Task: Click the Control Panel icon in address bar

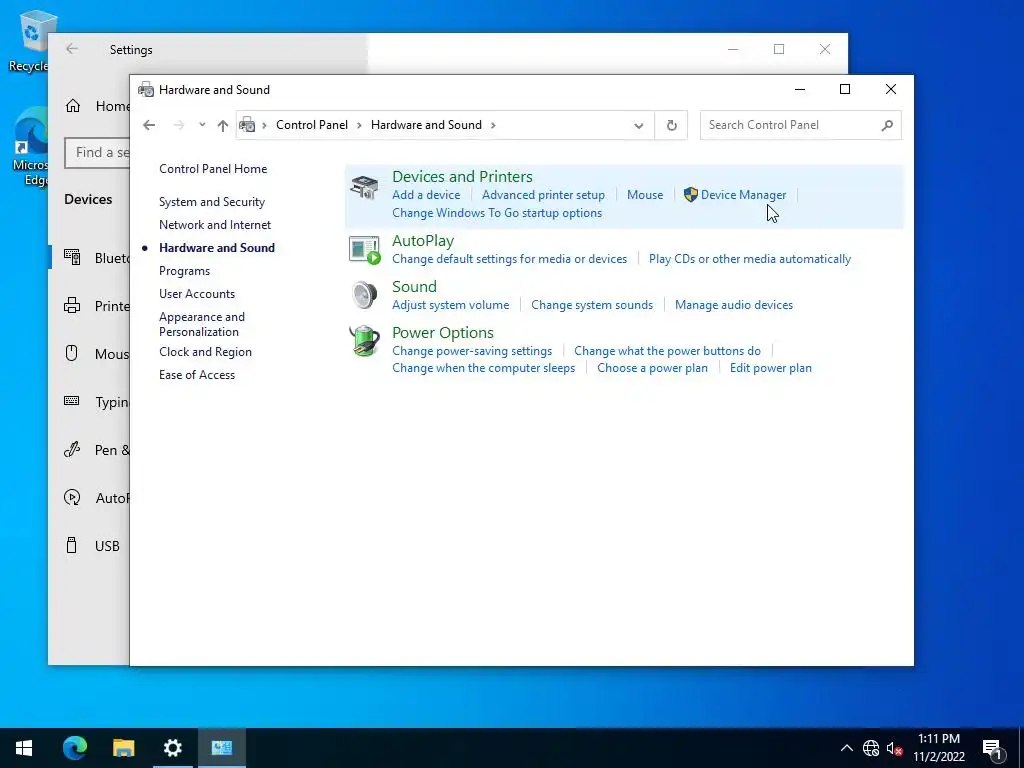Action: [248, 125]
